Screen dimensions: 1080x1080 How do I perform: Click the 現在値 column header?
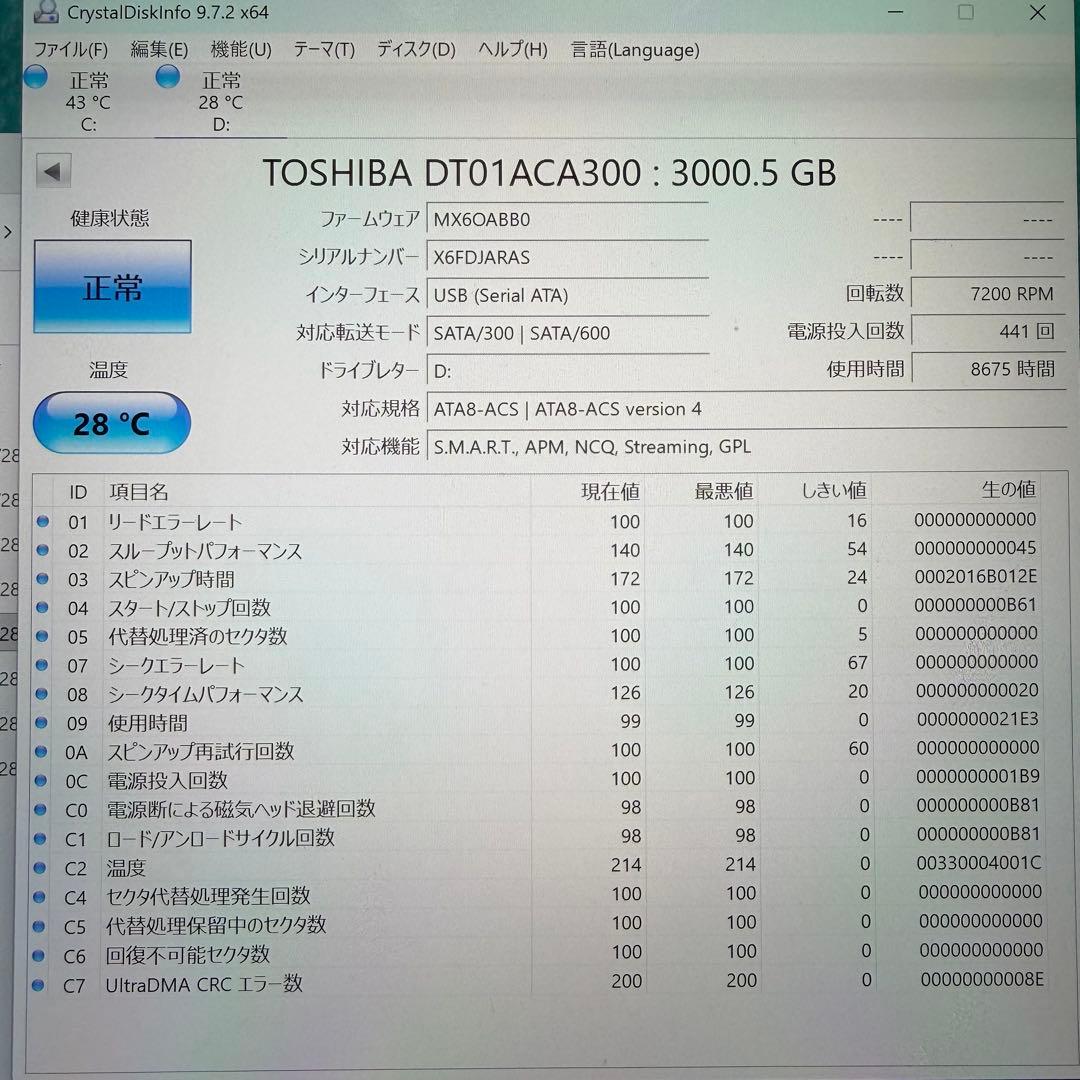587,491
